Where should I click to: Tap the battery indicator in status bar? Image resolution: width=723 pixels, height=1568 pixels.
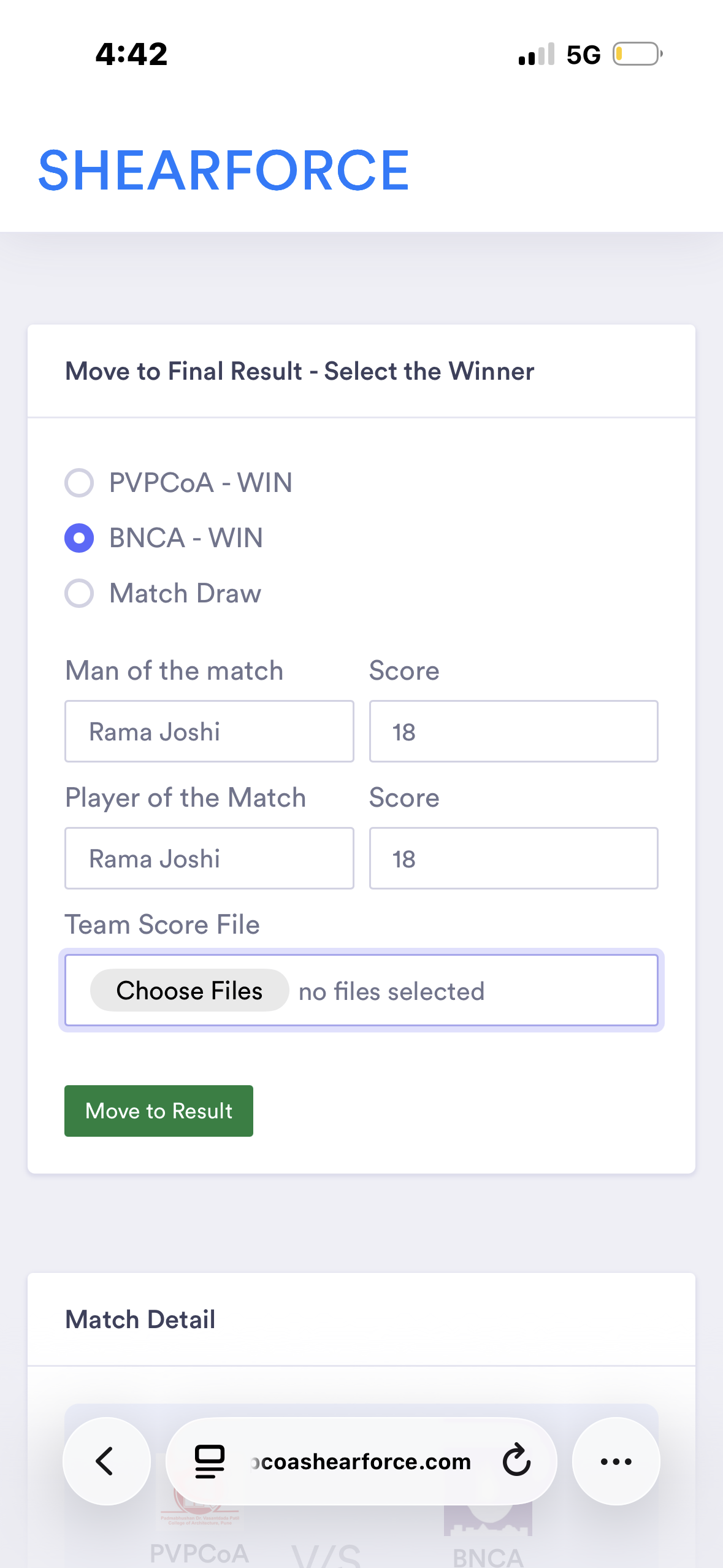pos(637,54)
